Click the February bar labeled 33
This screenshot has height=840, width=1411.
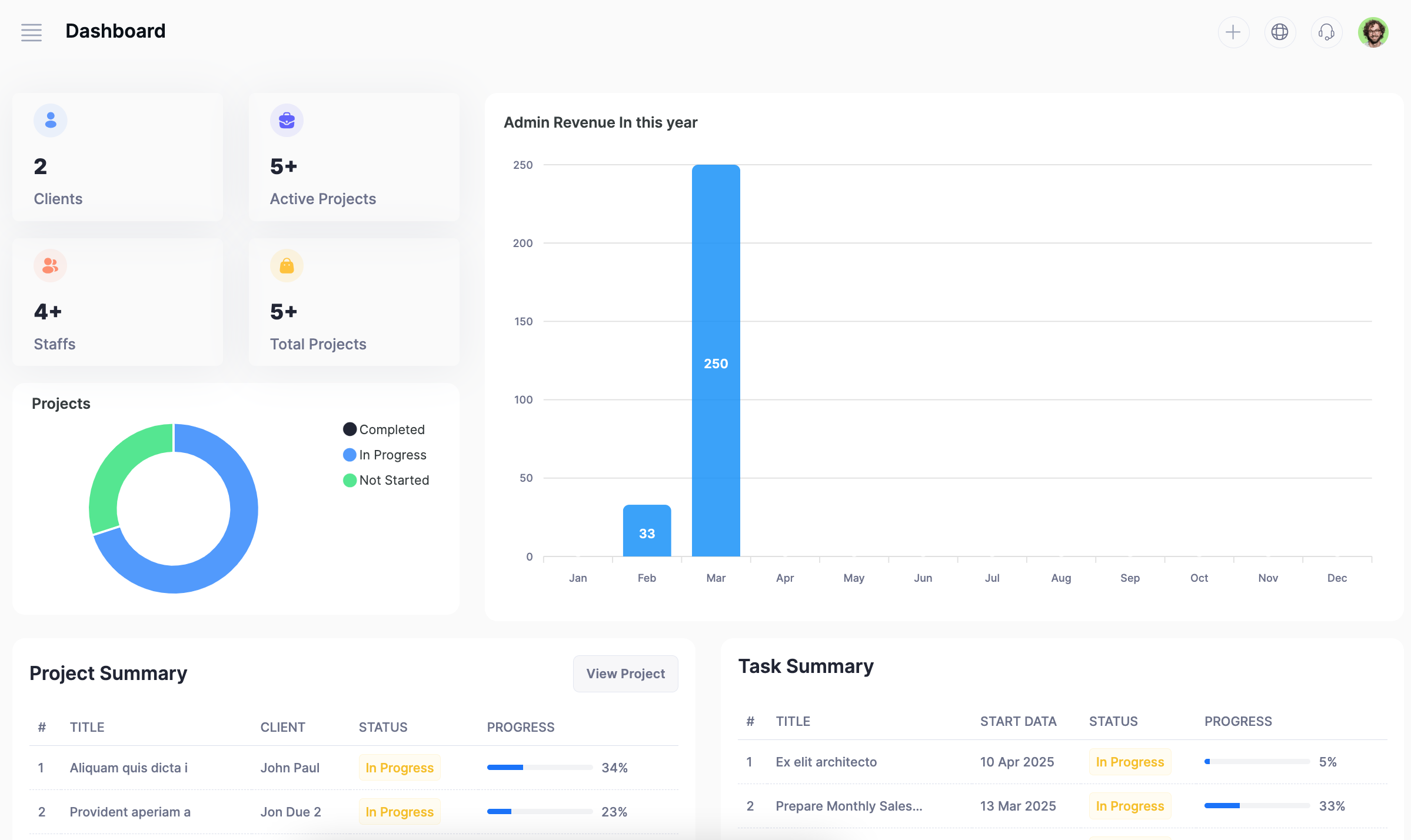pyautogui.click(x=647, y=531)
